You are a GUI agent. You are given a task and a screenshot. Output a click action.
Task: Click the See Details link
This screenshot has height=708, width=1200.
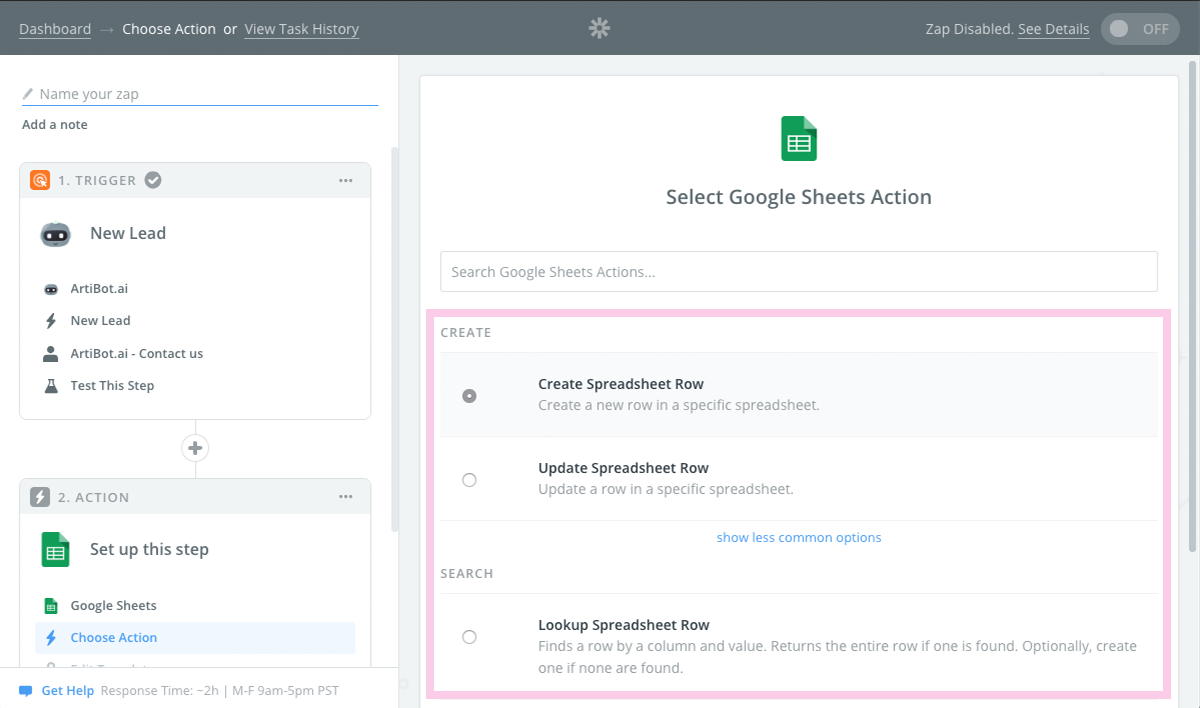tap(1053, 29)
